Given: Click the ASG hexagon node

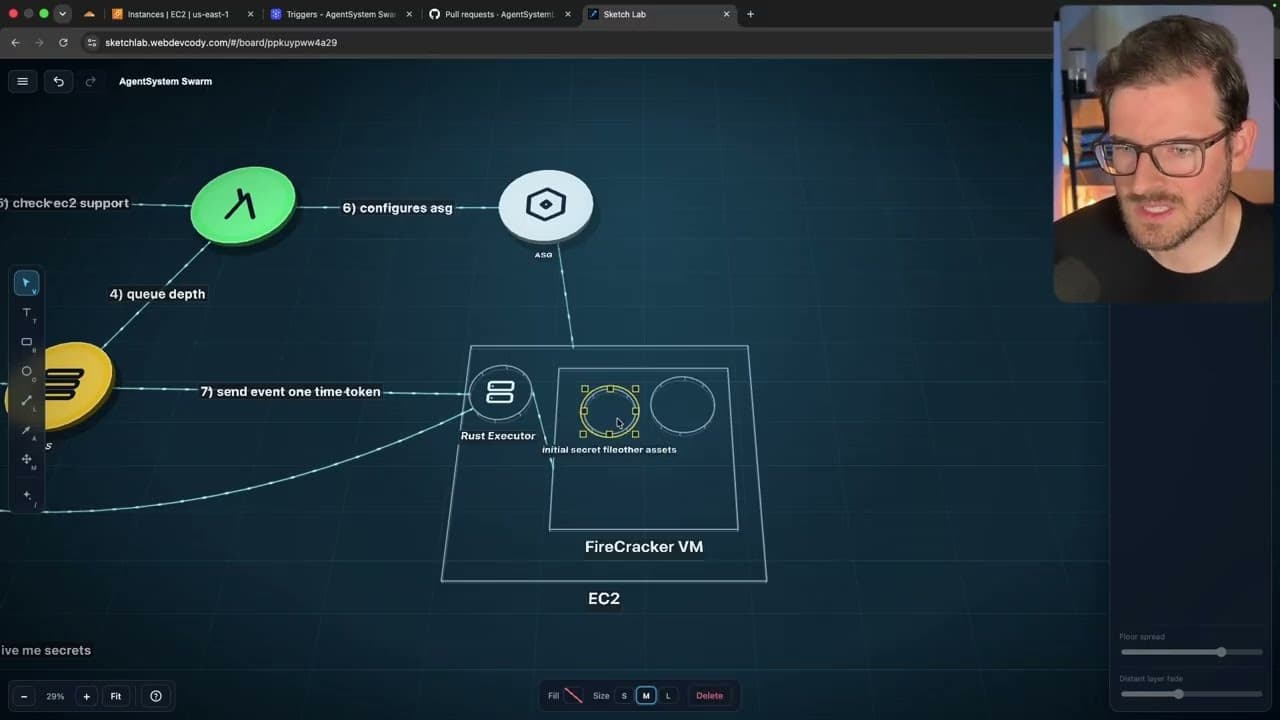Looking at the screenshot, I should pyautogui.click(x=546, y=206).
